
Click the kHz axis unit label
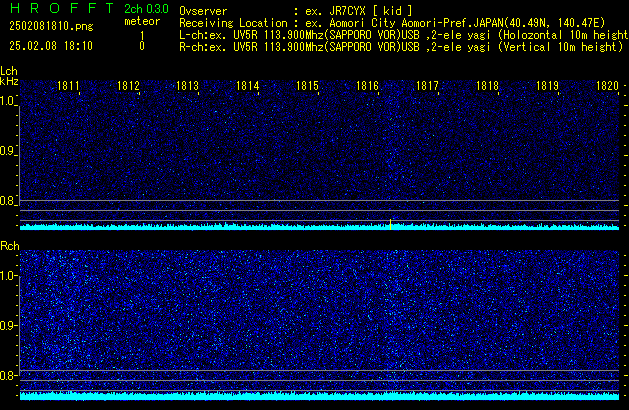coord(9,81)
